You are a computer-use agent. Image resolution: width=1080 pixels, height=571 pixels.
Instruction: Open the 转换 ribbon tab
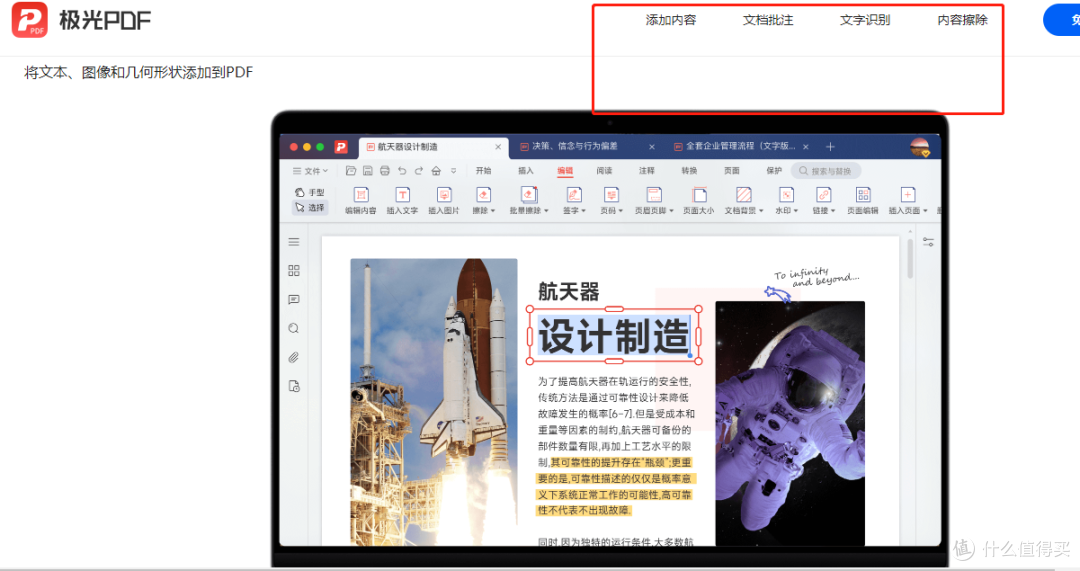(689, 171)
